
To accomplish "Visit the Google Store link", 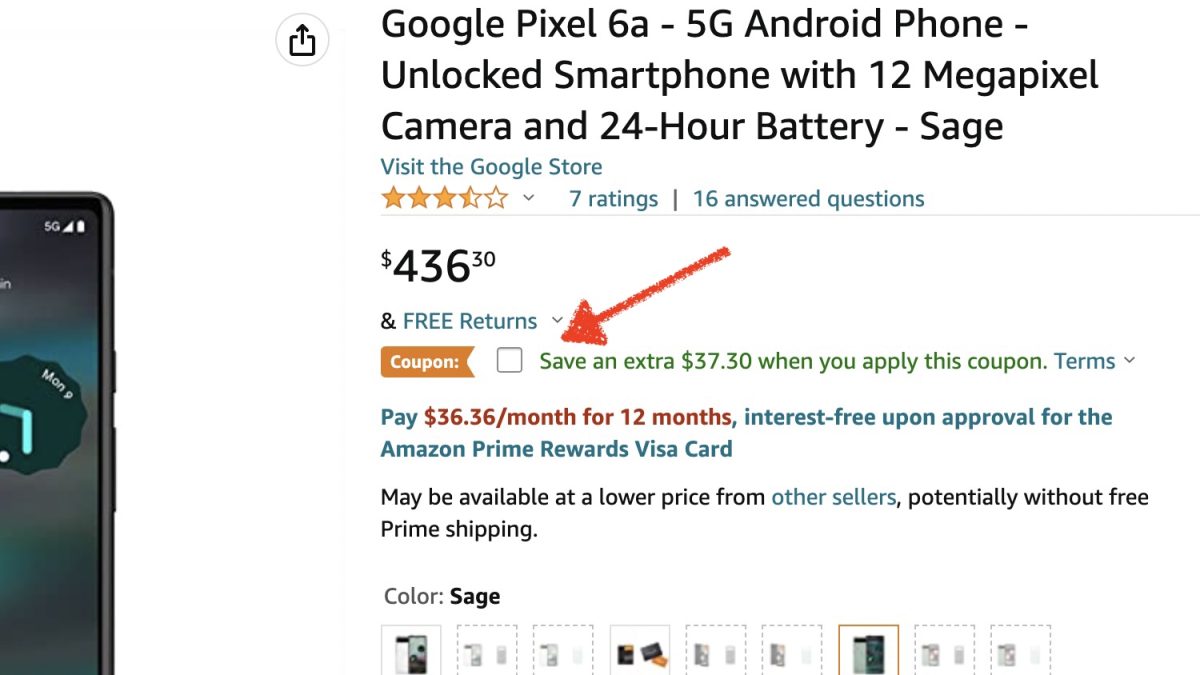I will point(491,167).
